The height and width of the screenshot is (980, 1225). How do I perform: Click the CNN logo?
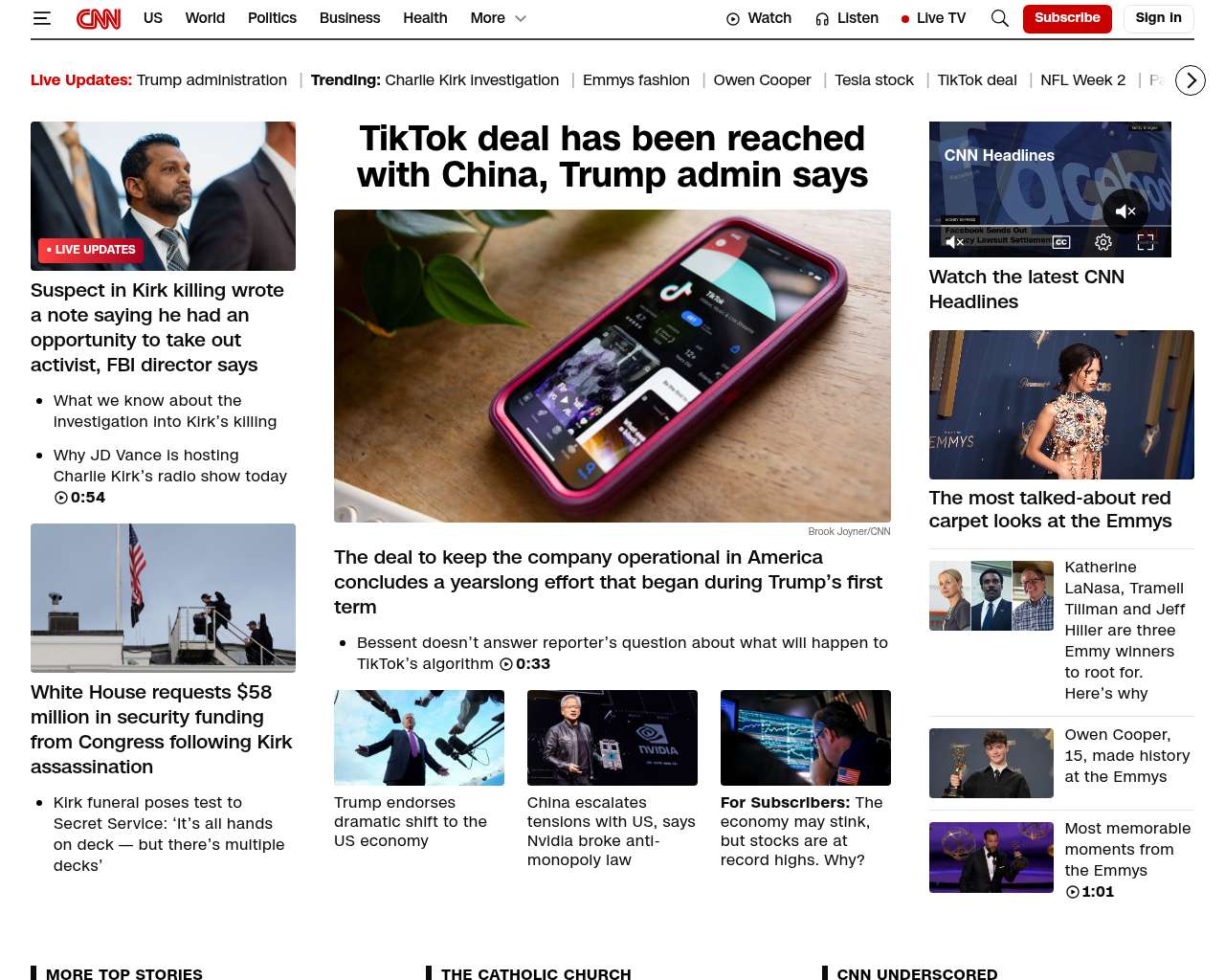(x=99, y=18)
